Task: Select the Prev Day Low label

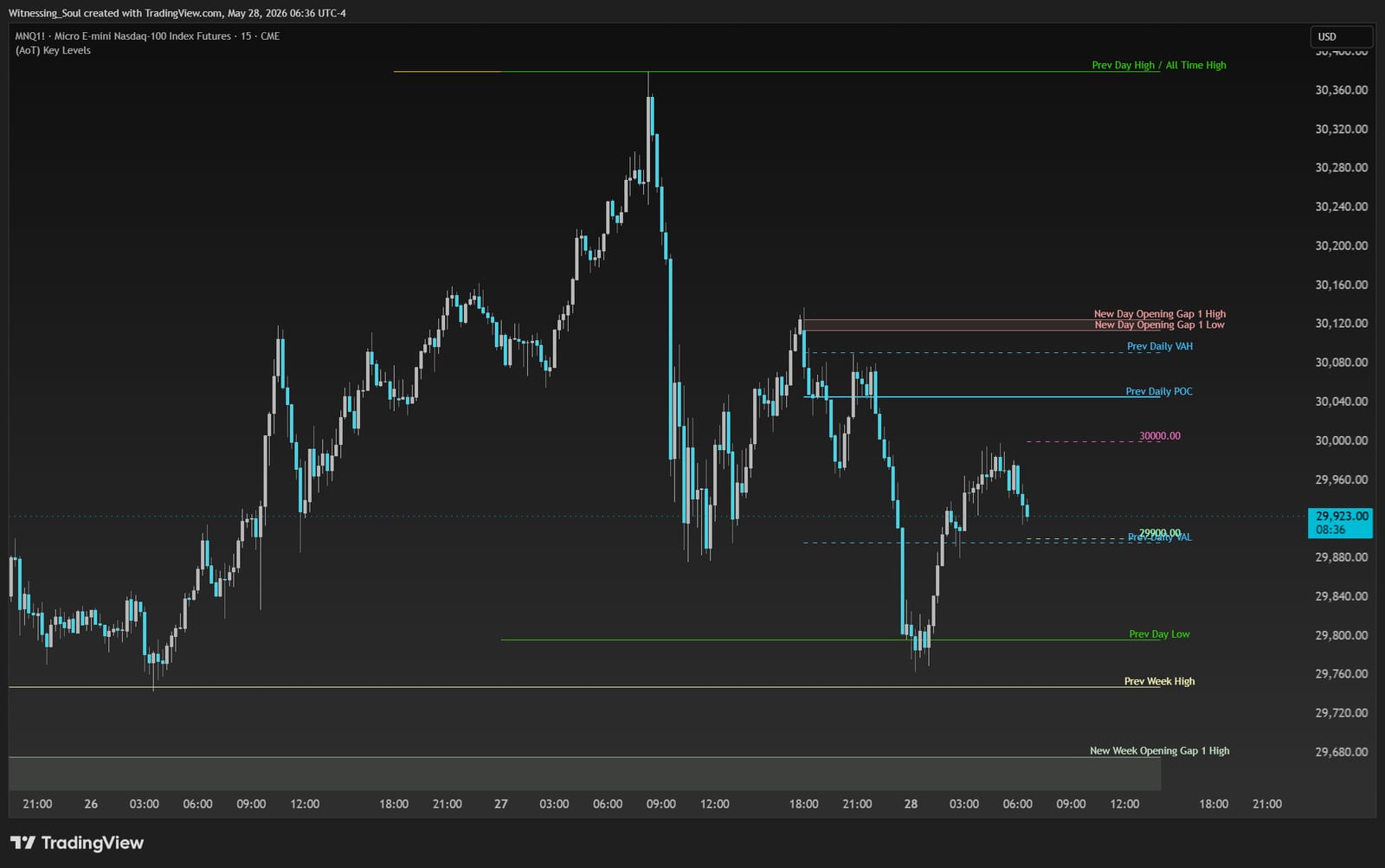Action: [x=1159, y=634]
